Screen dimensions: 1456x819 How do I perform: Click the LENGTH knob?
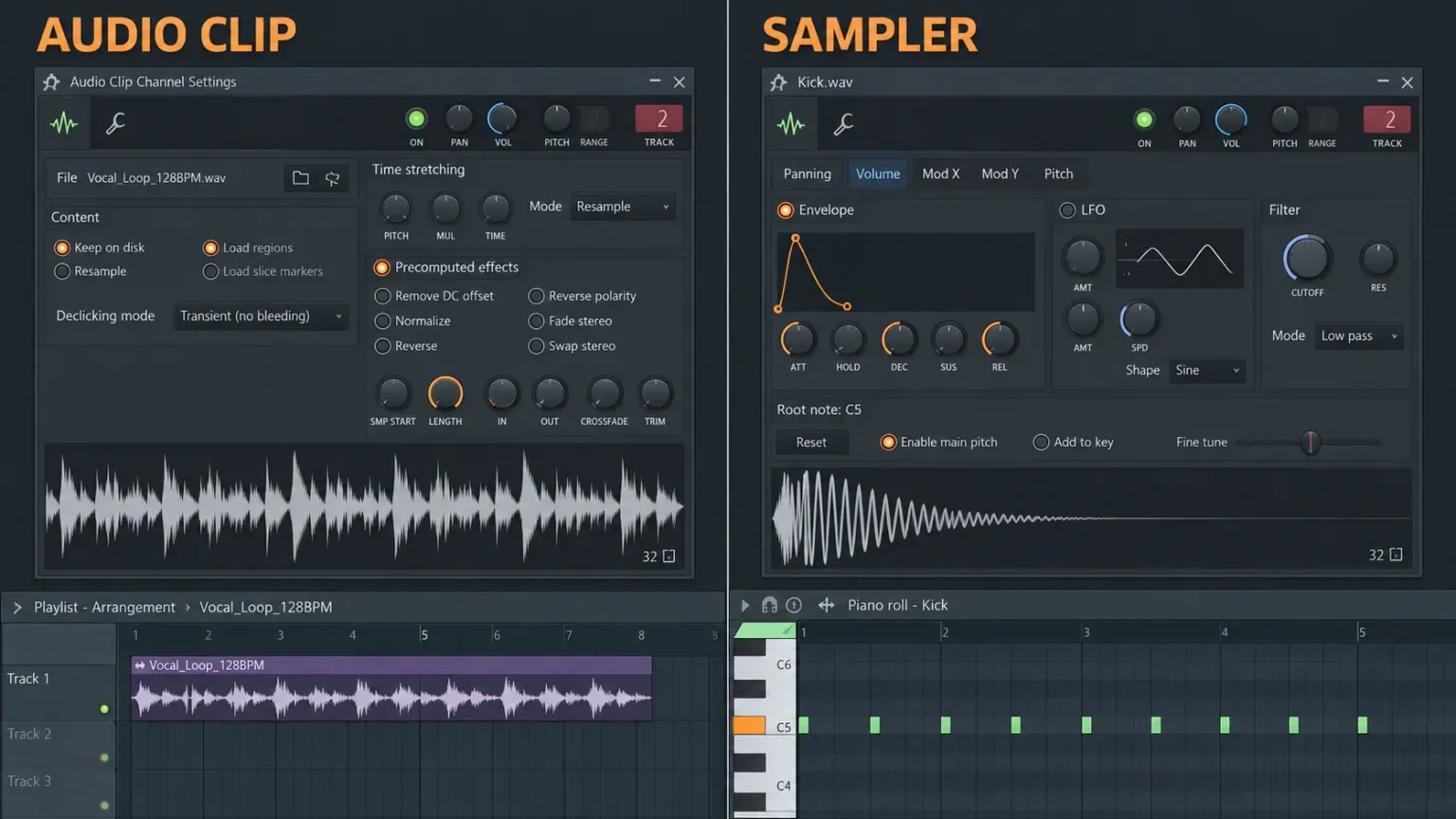[445, 392]
